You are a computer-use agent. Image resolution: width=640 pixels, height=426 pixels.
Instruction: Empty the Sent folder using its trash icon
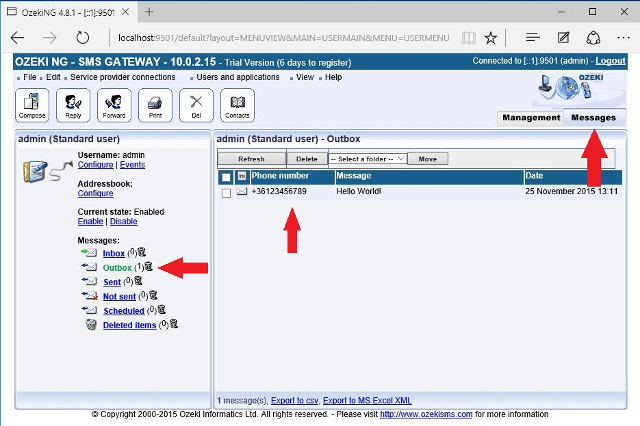click(x=138, y=281)
